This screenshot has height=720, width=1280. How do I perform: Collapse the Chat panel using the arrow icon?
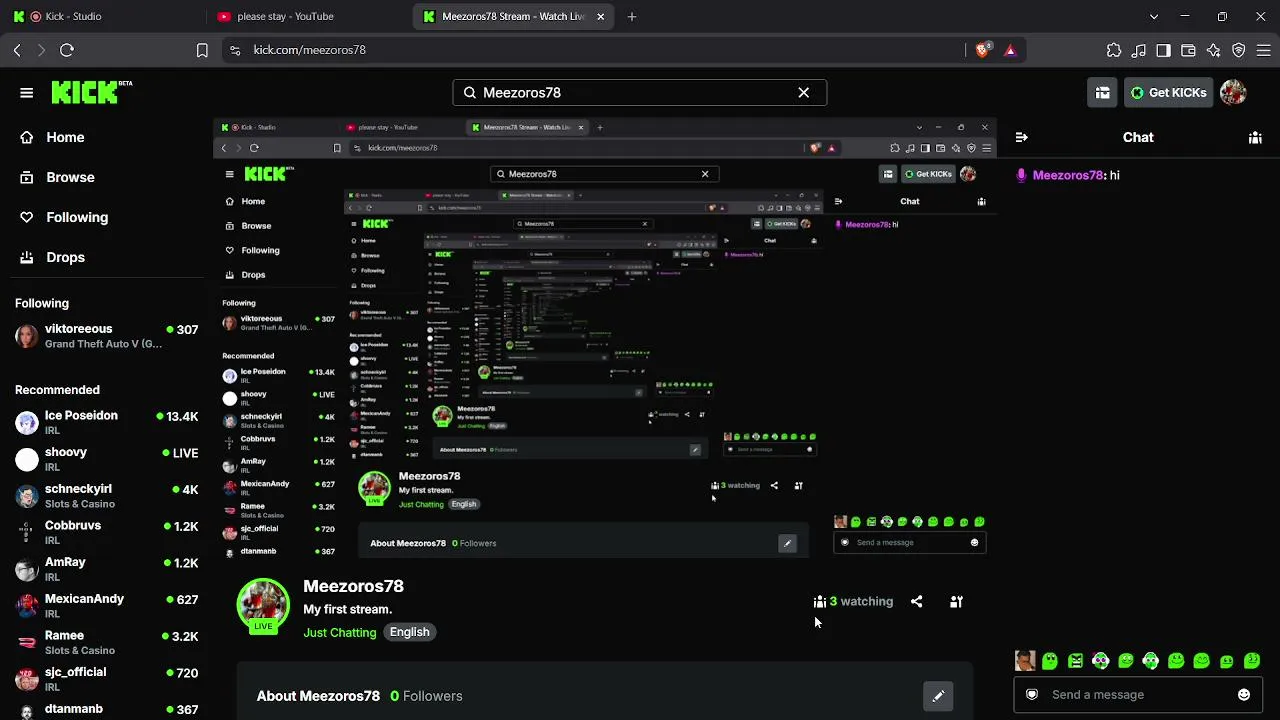click(x=1021, y=138)
